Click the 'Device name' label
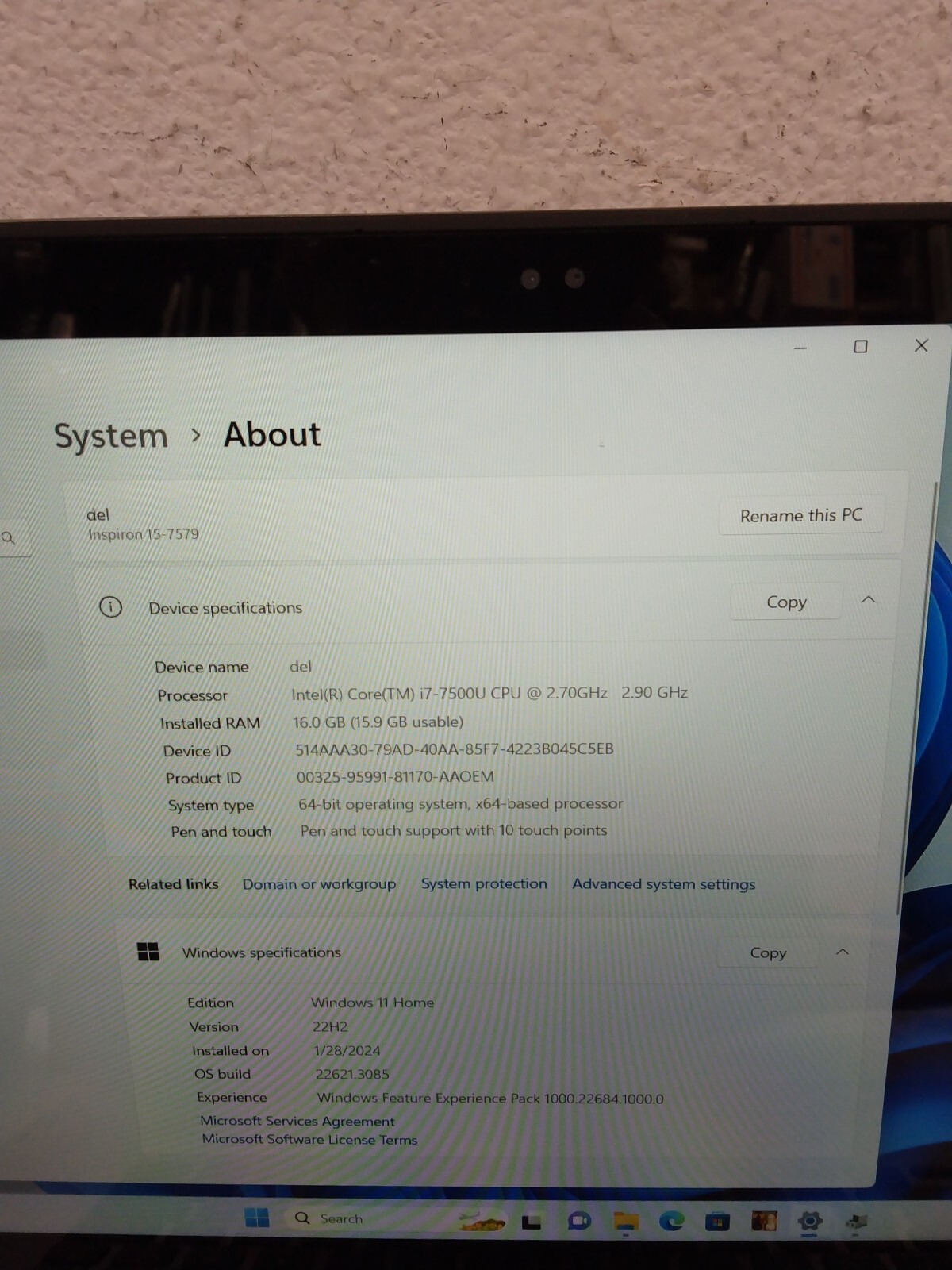952x1270 pixels. coord(202,668)
